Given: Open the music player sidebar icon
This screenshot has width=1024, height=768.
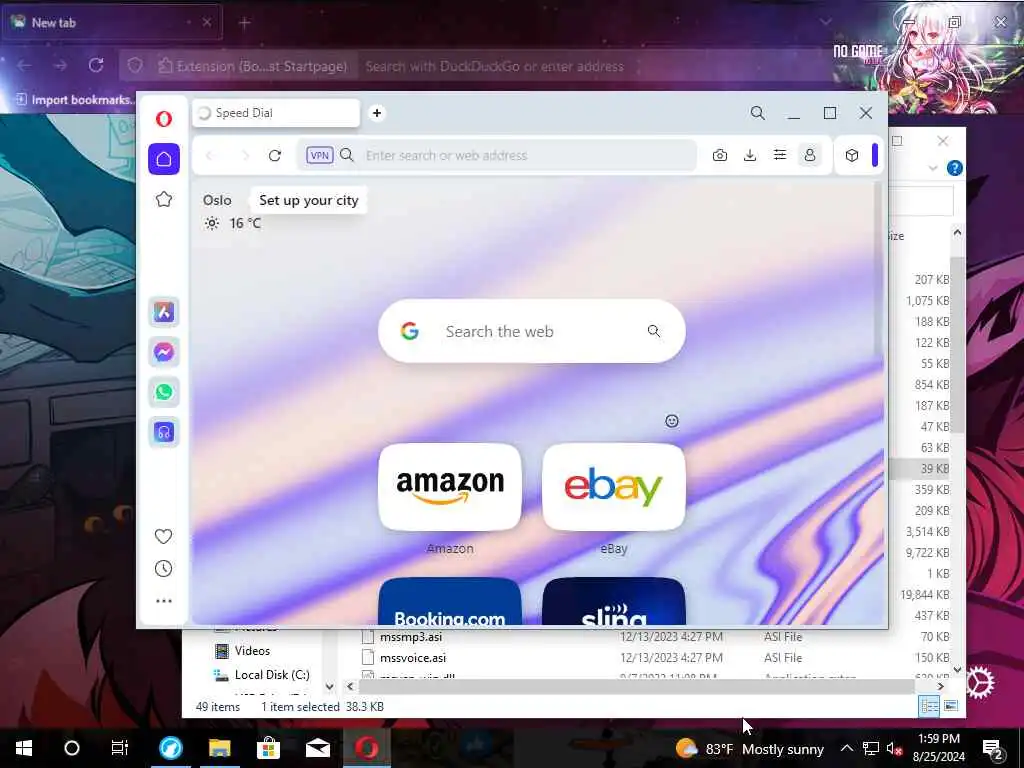Looking at the screenshot, I should pyautogui.click(x=164, y=432).
